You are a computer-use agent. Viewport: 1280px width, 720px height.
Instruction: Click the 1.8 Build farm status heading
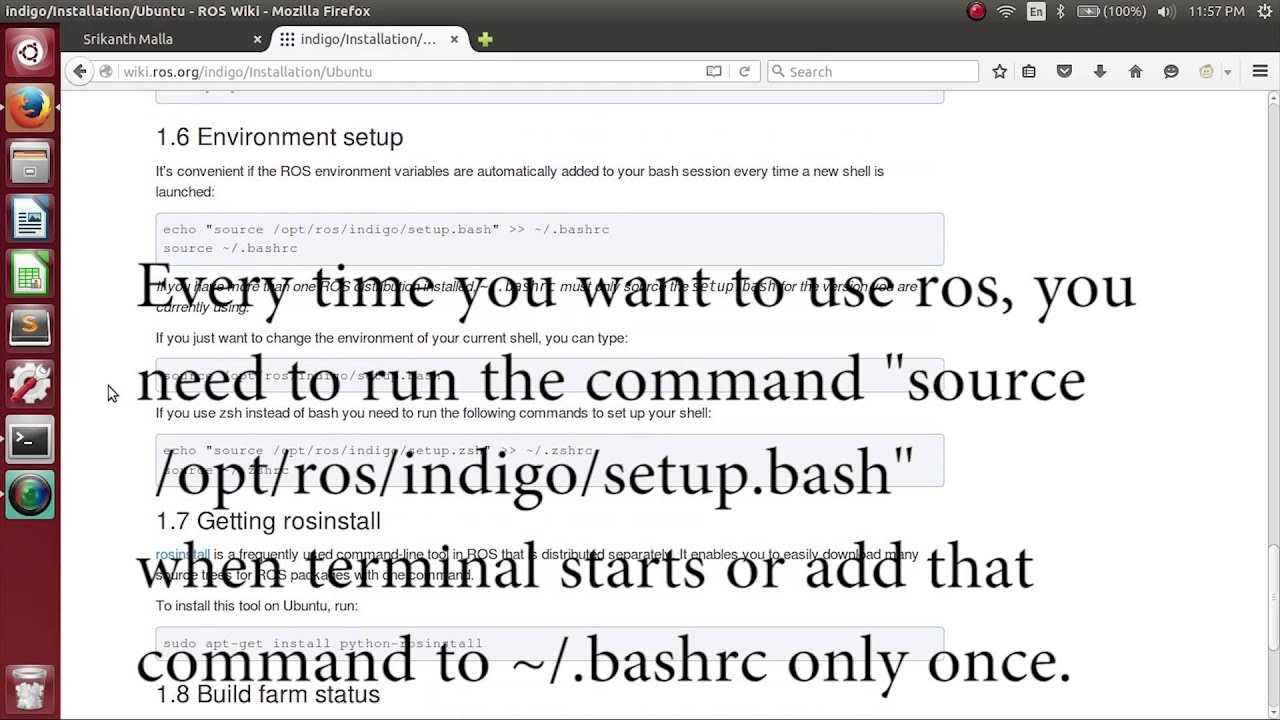point(268,694)
